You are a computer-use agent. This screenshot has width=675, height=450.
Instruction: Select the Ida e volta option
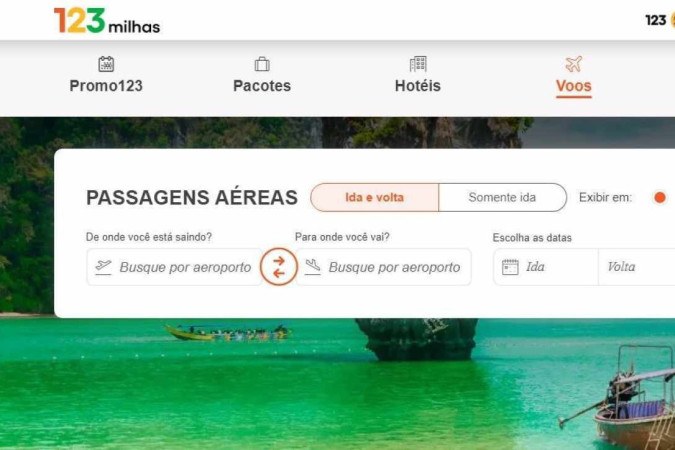[x=375, y=197]
